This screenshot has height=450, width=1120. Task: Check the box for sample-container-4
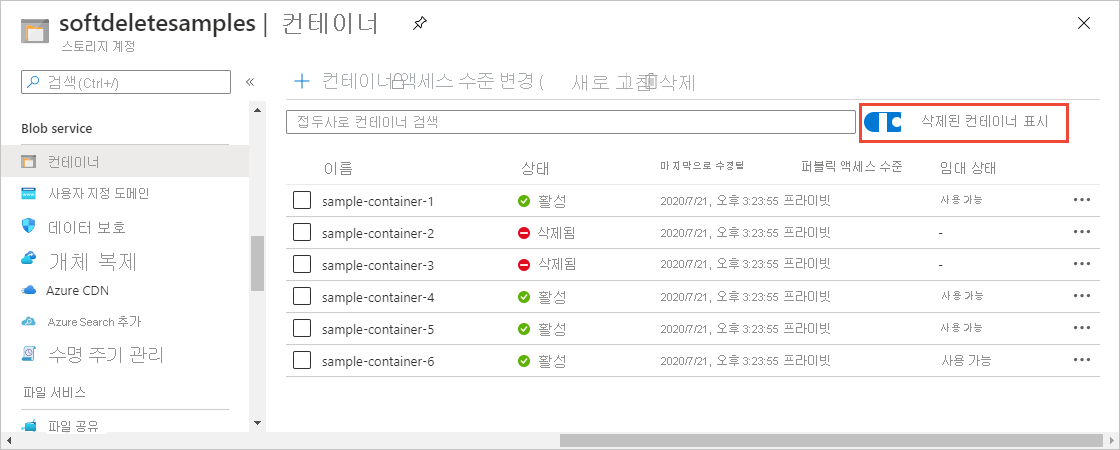coord(302,296)
